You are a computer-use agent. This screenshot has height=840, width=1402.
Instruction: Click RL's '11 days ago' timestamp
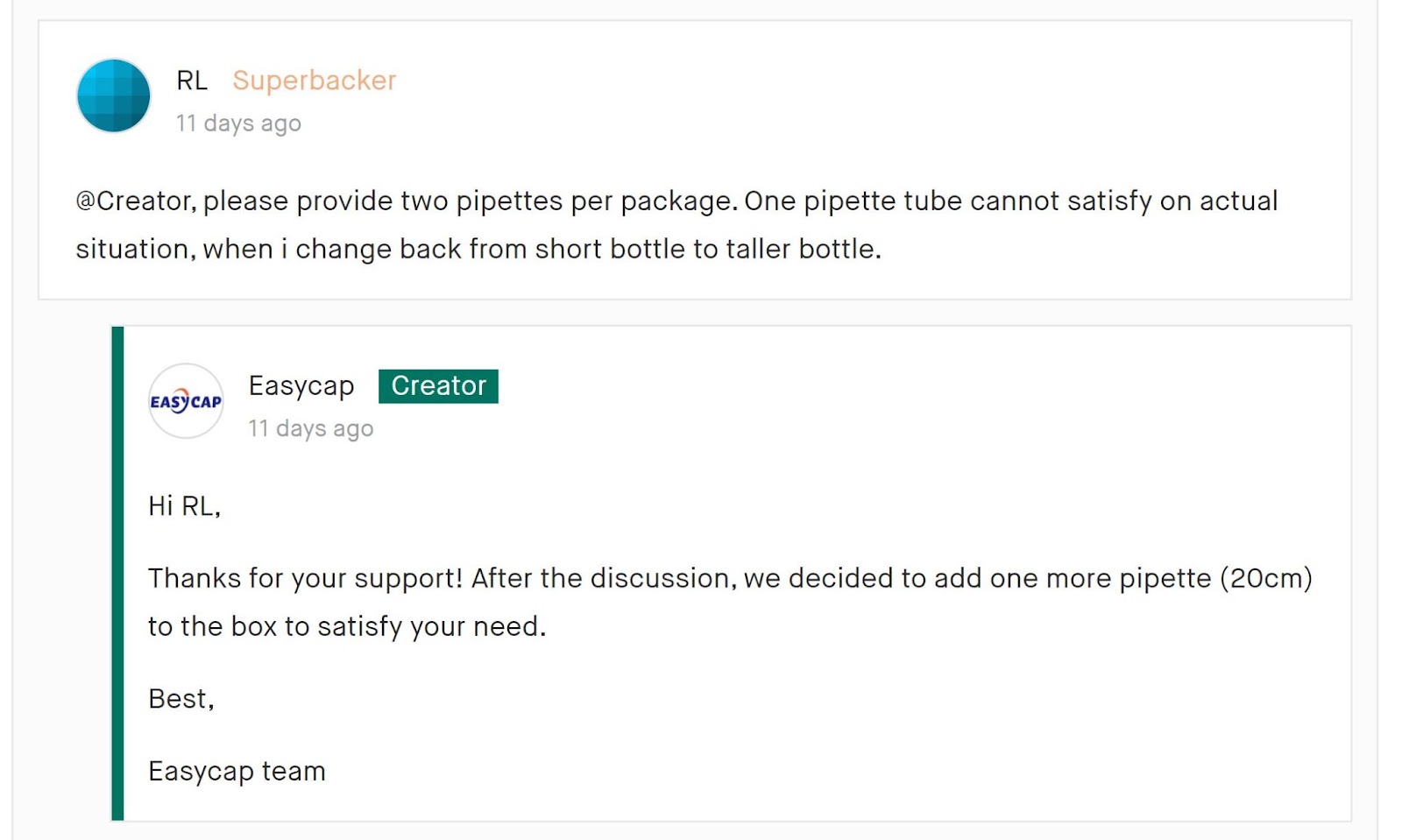click(238, 124)
